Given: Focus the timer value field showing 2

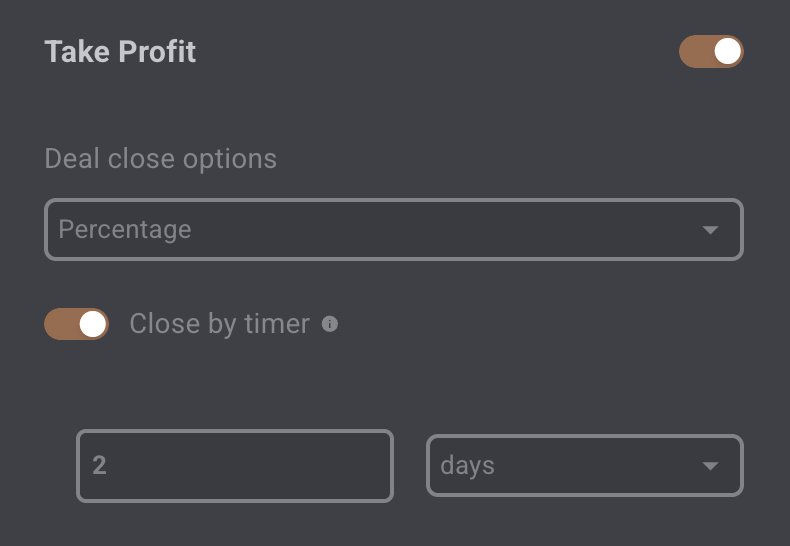Looking at the screenshot, I should pyautogui.click(x=235, y=466).
